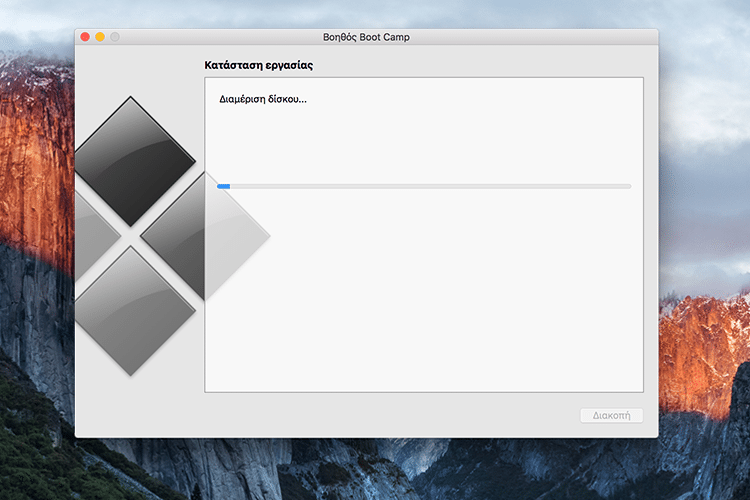This screenshot has width=750, height=500.
Task: Click the disabled Διακοπή button
Action: pyautogui.click(x=611, y=415)
